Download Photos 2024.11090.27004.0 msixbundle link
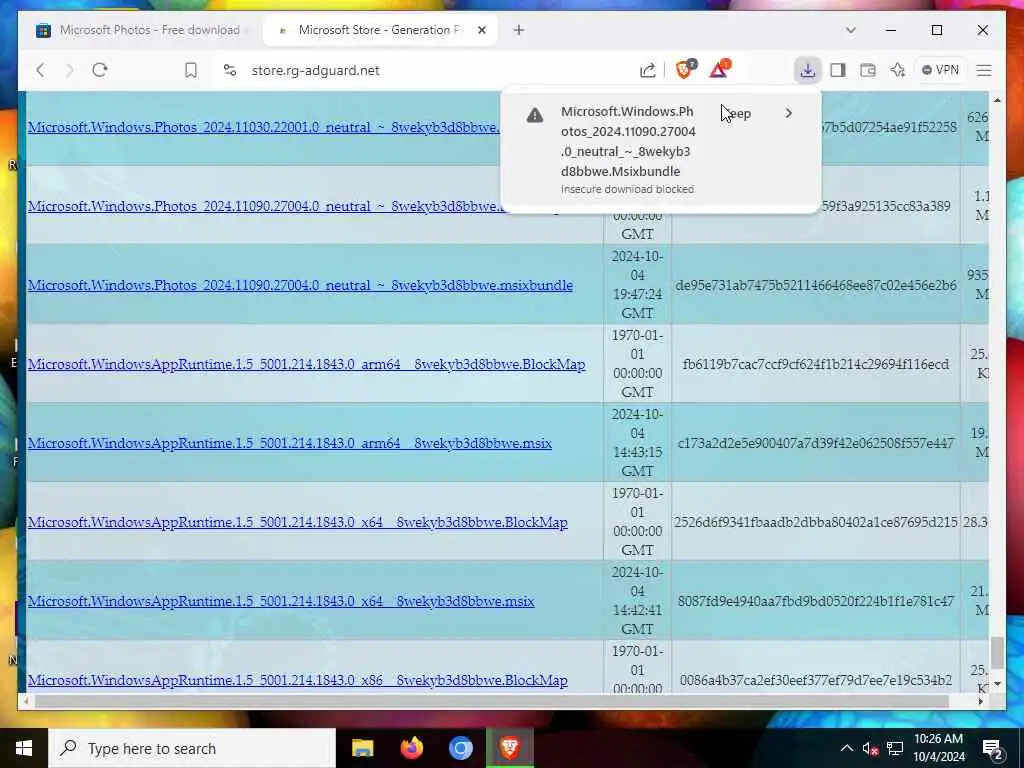1024x768 pixels. pos(300,285)
